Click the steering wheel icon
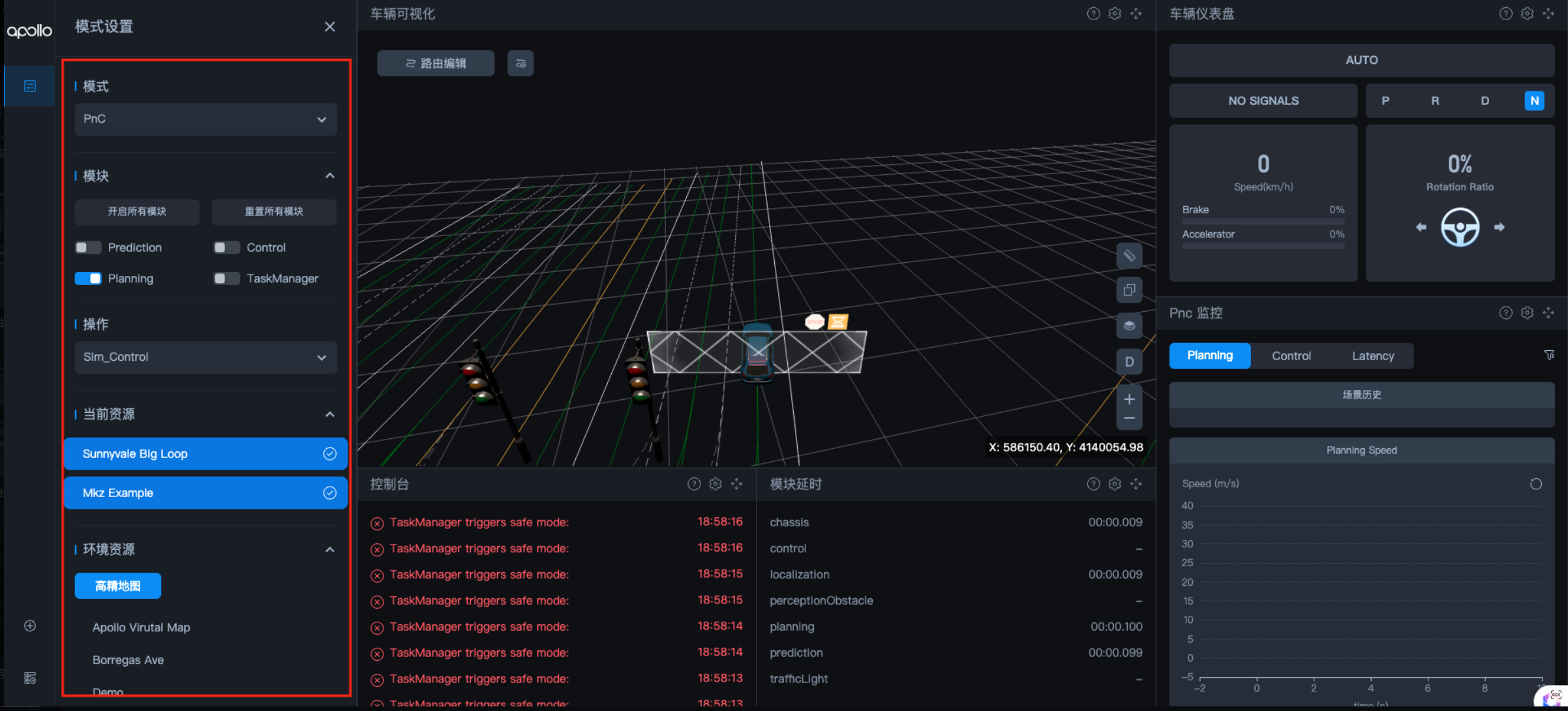The image size is (1568, 711). [1460, 227]
